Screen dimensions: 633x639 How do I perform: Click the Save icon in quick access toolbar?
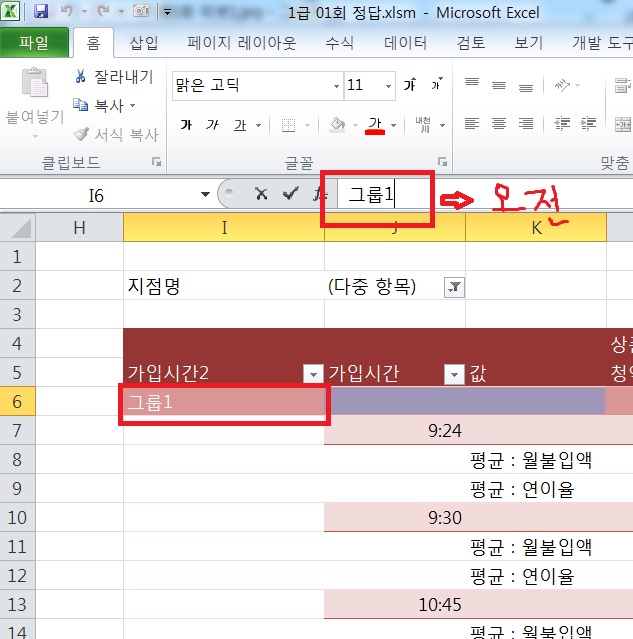pyautogui.click(x=41, y=13)
